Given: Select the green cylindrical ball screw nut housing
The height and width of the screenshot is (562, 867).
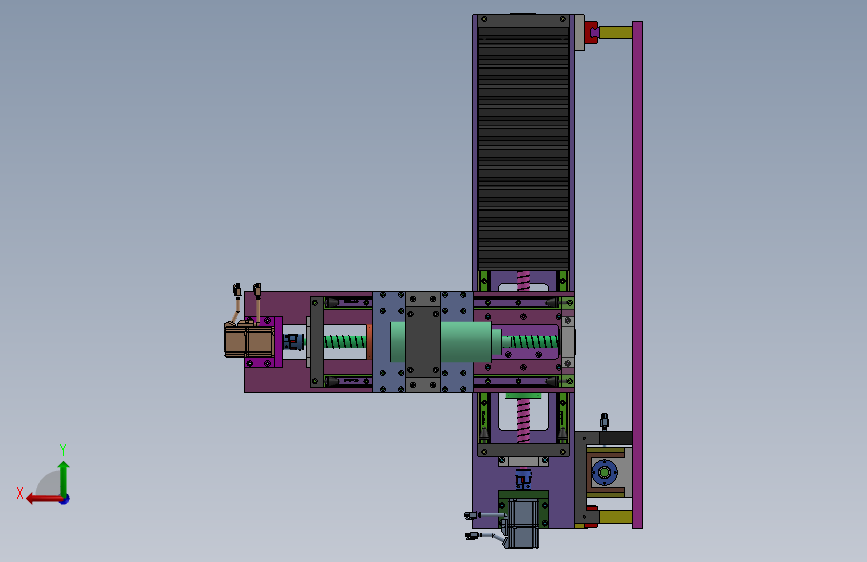Looking at the screenshot, I should point(466,342).
